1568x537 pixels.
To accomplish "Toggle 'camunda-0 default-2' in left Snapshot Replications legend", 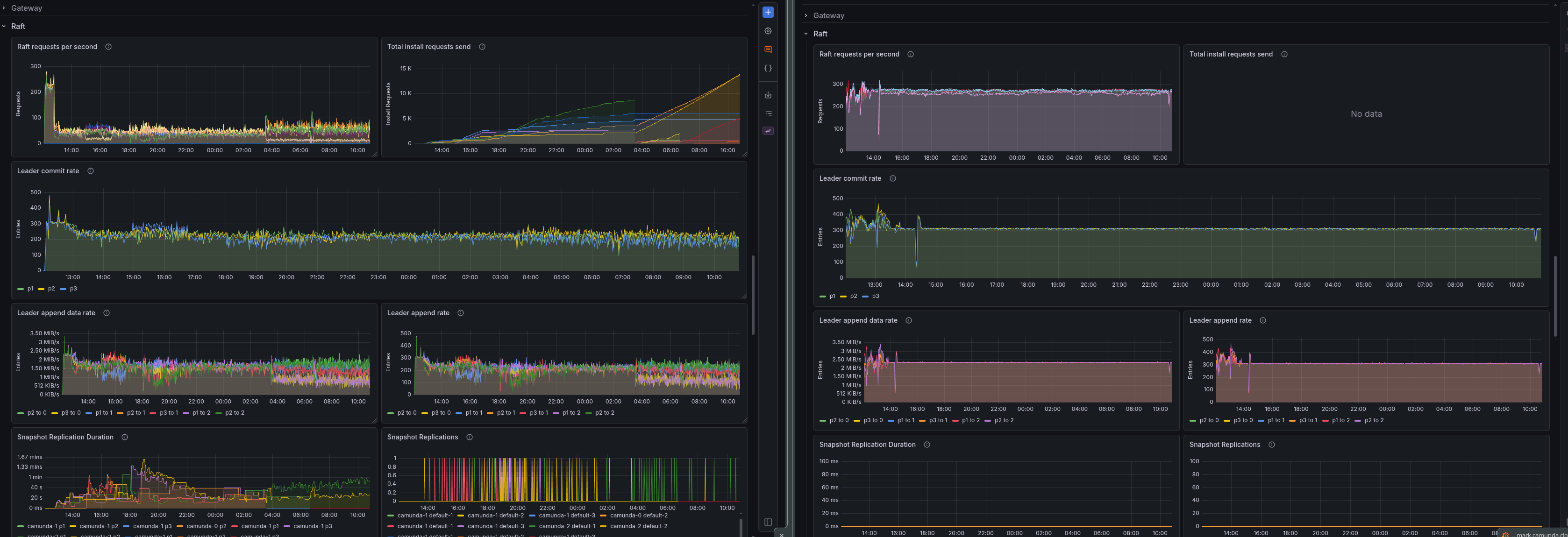I will click(x=639, y=516).
